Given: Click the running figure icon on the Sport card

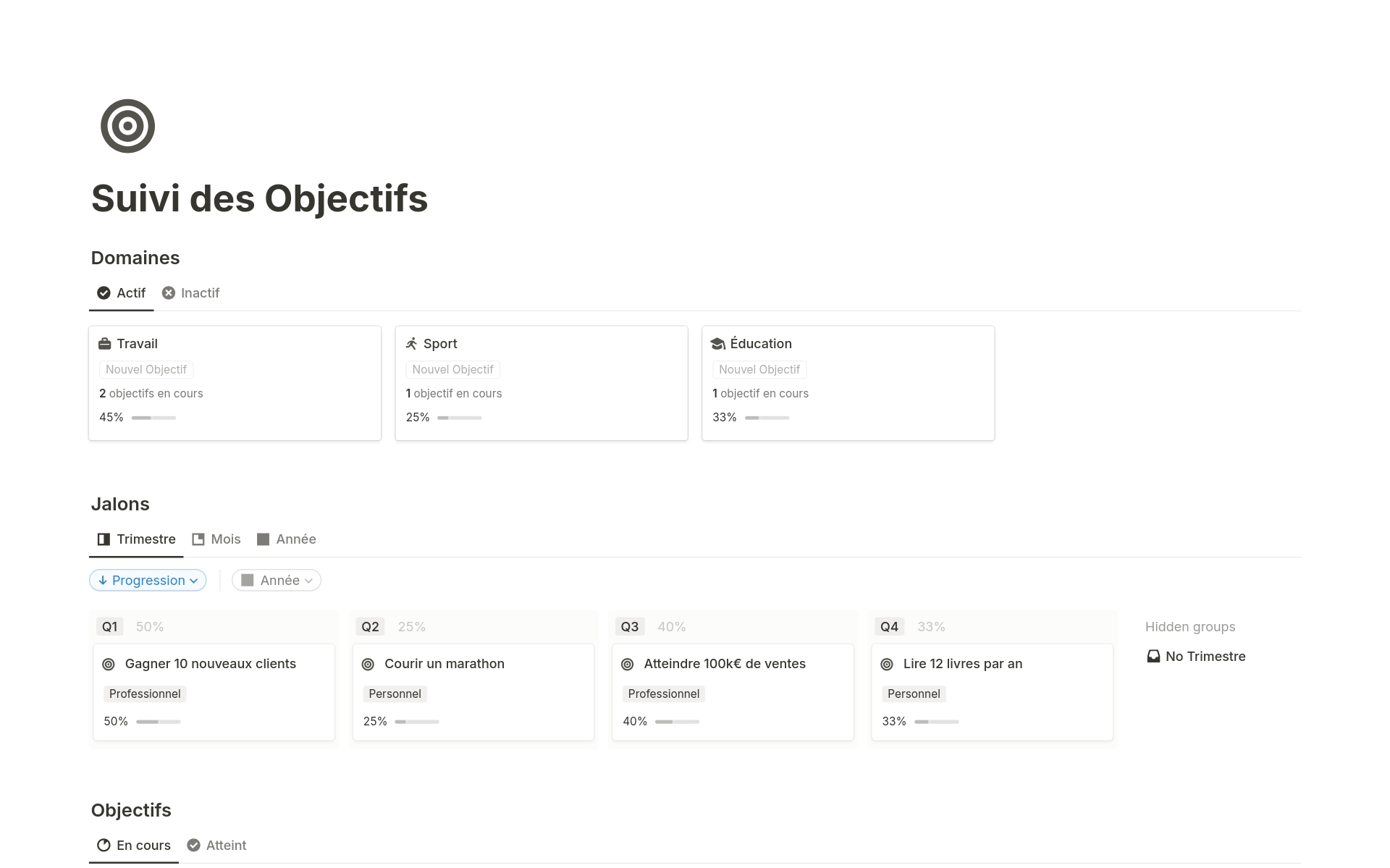Looking at the screenshot, I should [412, 343].
